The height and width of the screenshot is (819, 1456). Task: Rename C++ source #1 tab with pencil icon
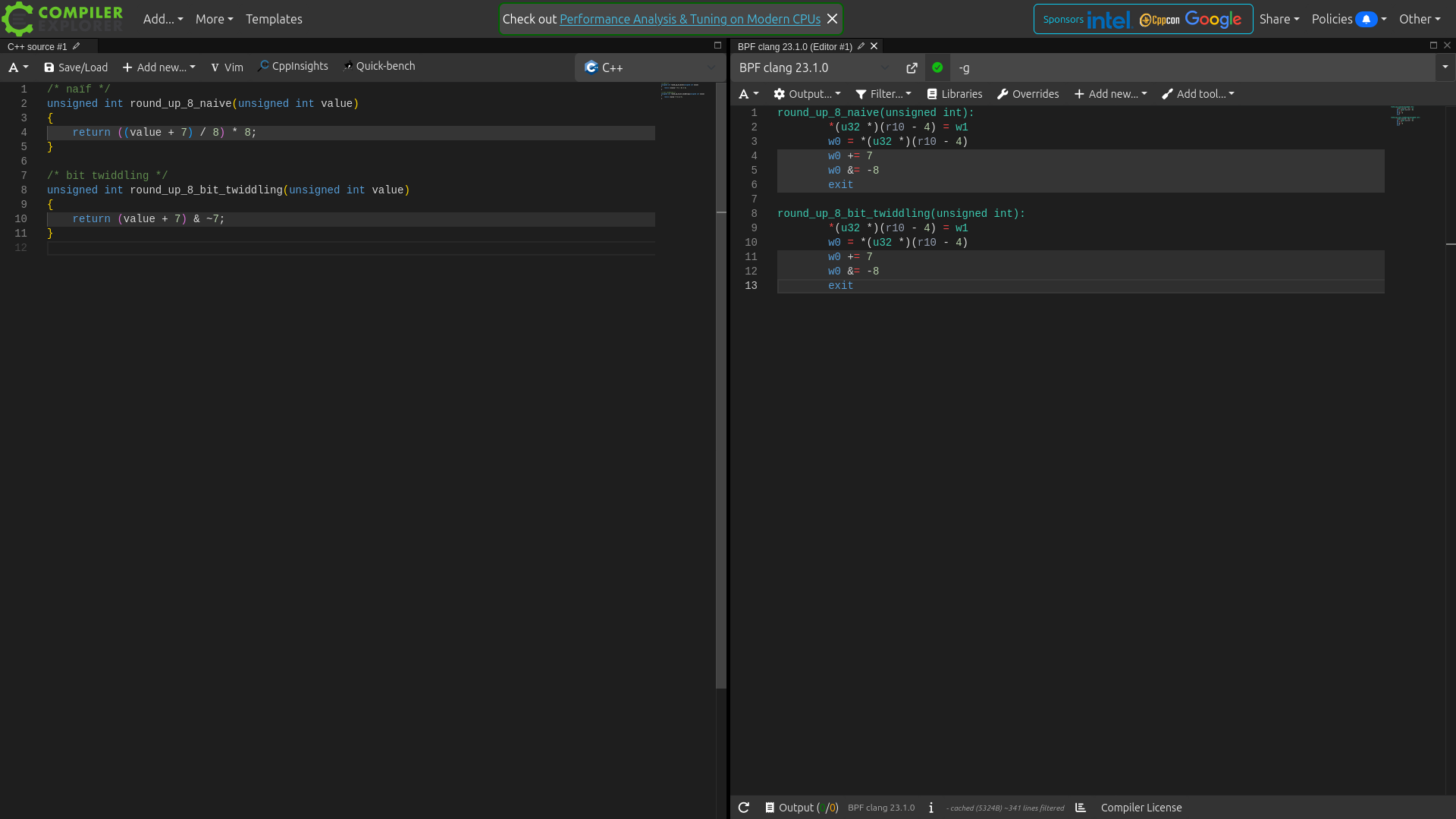(76, 46)
